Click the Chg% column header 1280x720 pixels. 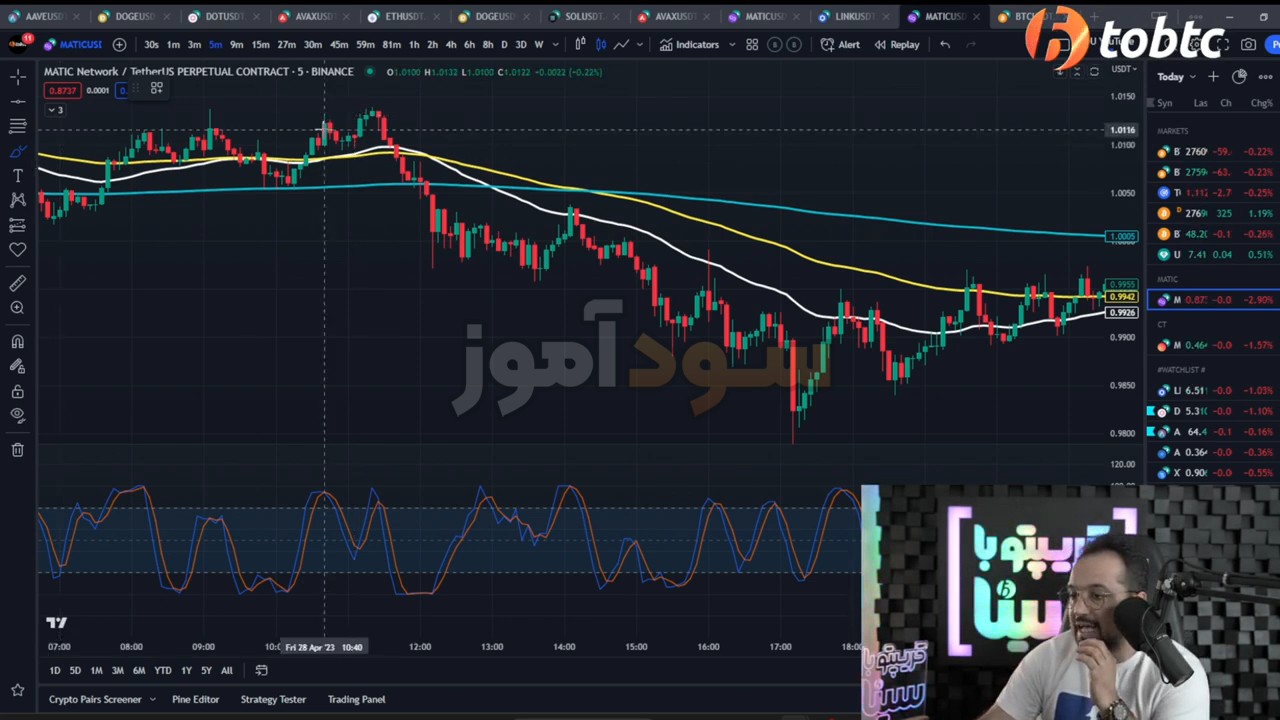tap(1261, 103)
